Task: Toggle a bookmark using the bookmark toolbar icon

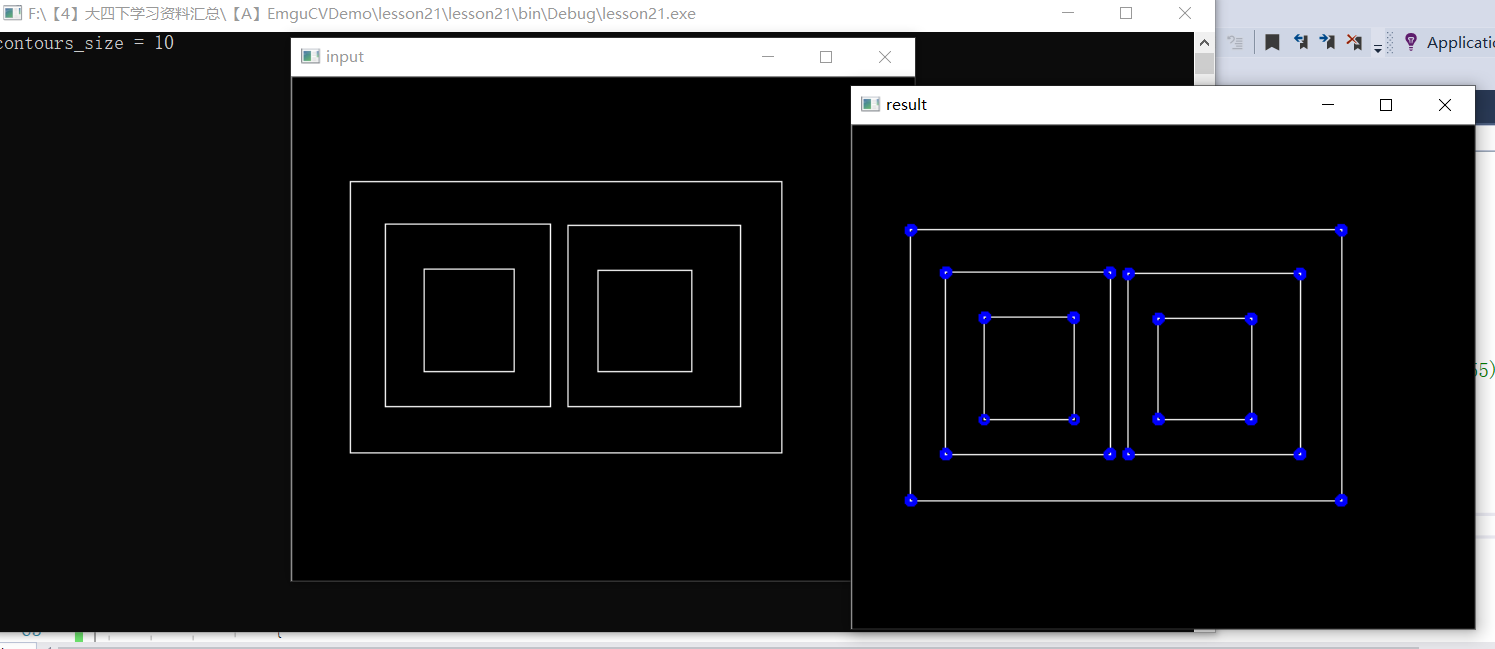Action: tap(1273, 42)
